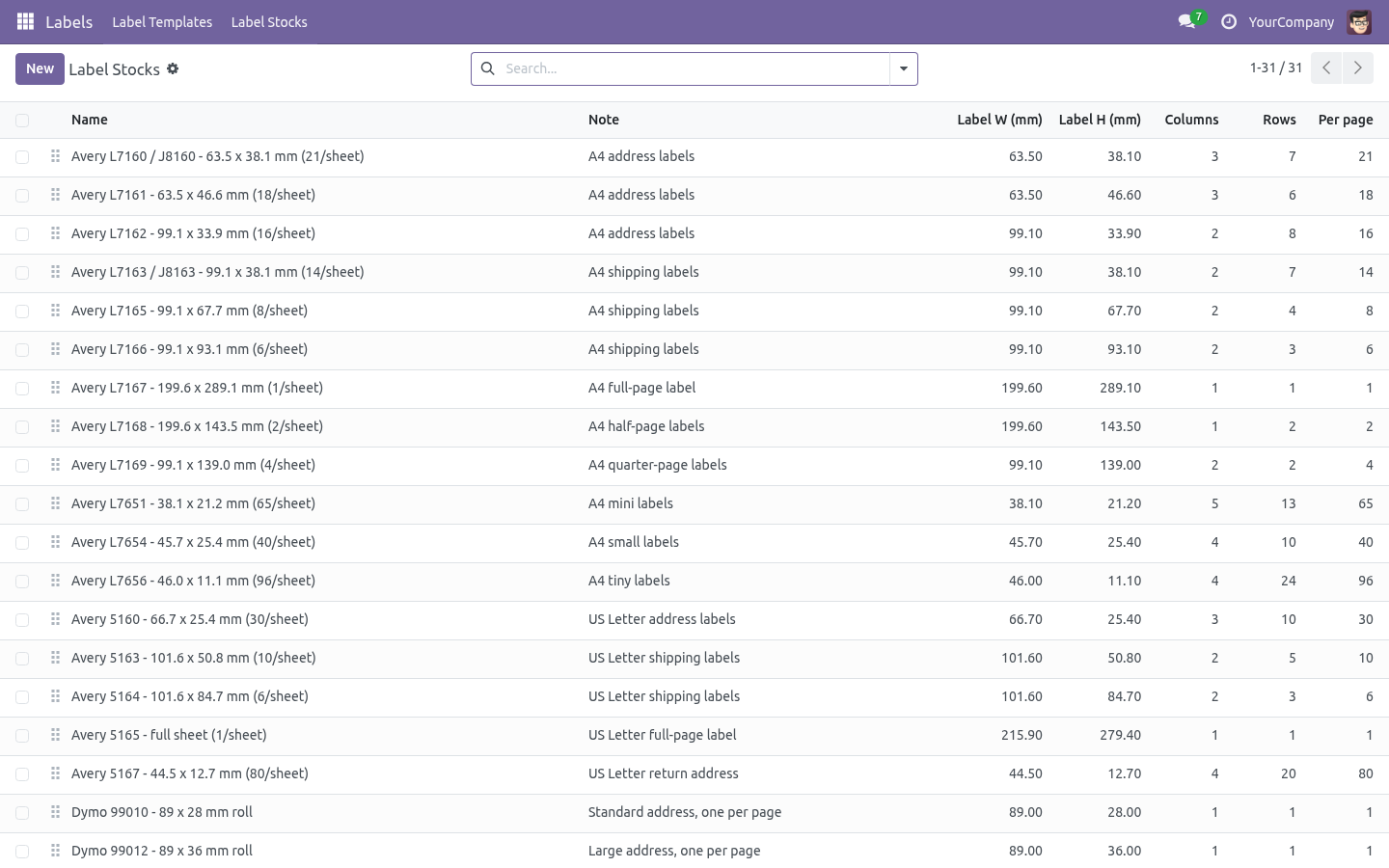Click the drag handle for Avery L7161 row
Image resolution: width=1389 pixels, height=868 pixels.
point(55,195)
